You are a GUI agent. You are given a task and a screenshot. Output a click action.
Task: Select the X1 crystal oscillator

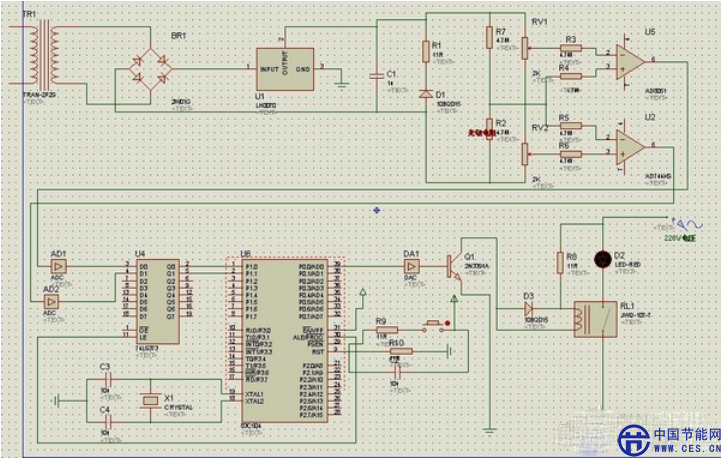point(149,401)
